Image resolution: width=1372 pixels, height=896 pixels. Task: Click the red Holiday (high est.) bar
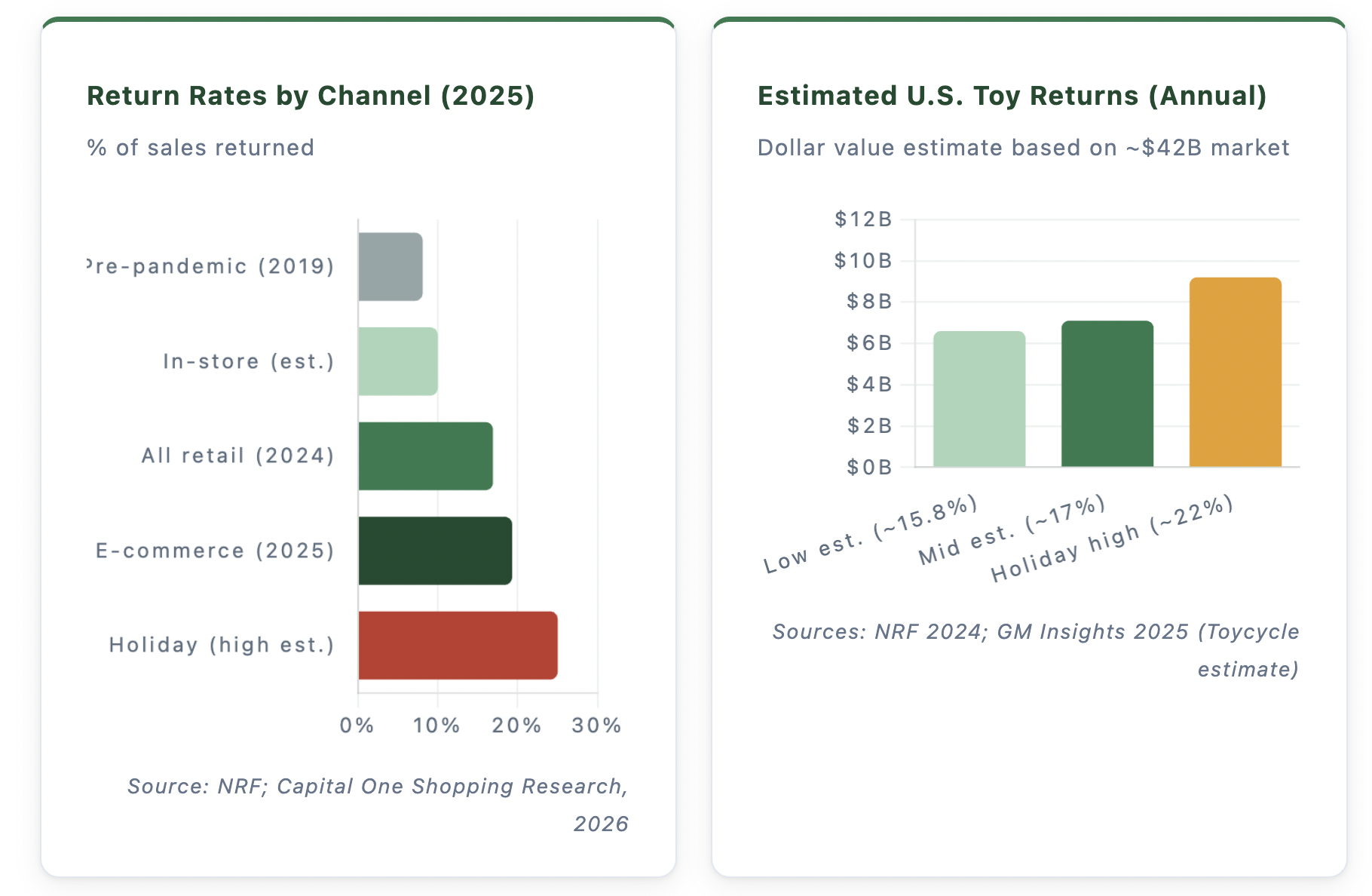(458, 646)
